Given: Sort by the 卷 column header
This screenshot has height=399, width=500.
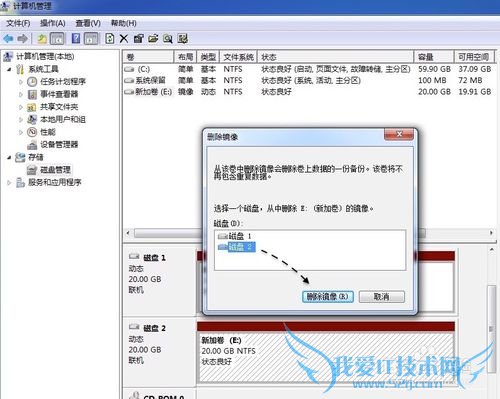Looking at the screenshot, I should [x=149, y=57].
